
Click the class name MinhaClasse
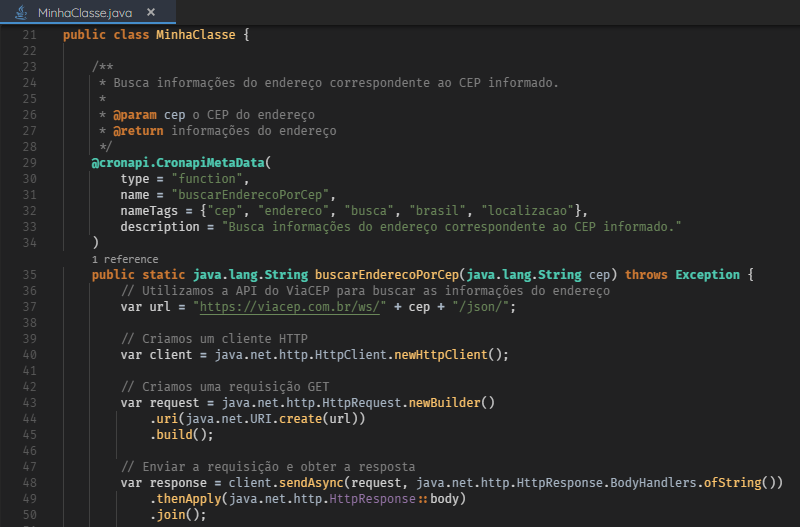pos(196,35)
